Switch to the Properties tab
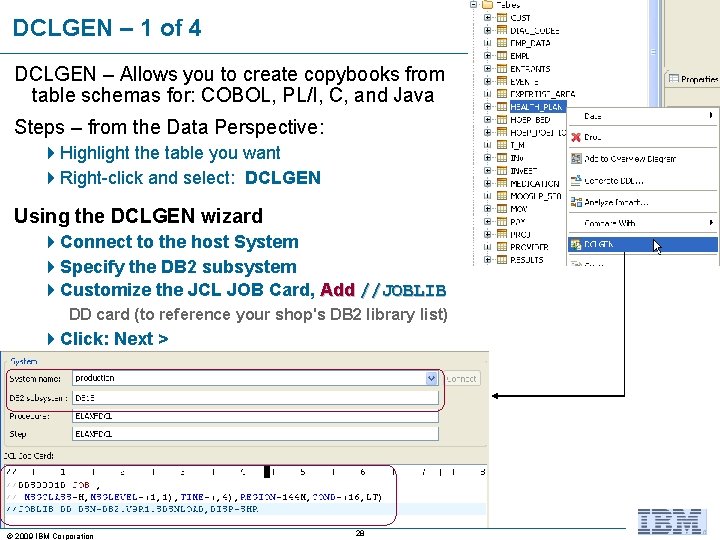Image resolution: width=720 pixels, height=540 pixels. pyautogui.click(x=693, y=79)
